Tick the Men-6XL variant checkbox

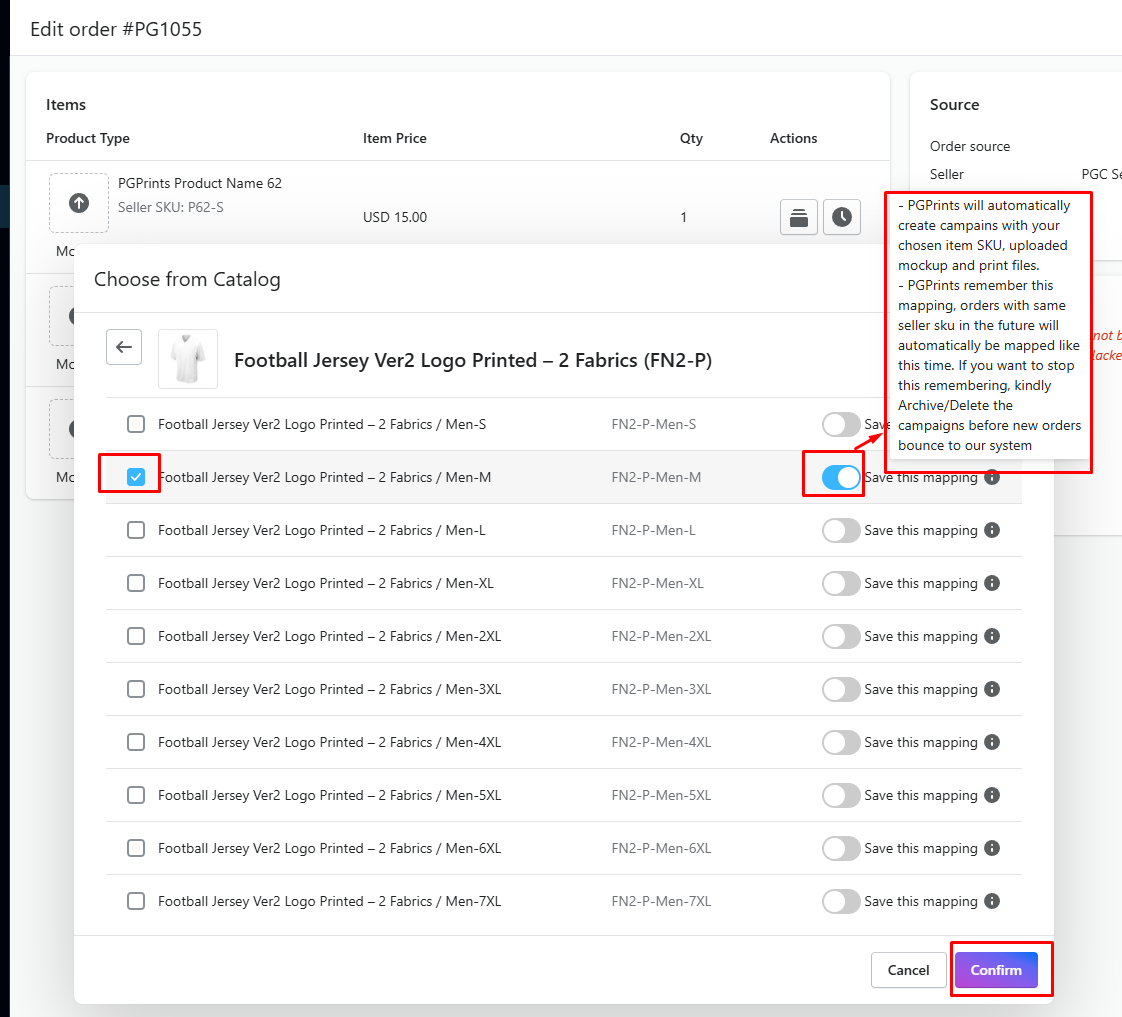(136, 849)
